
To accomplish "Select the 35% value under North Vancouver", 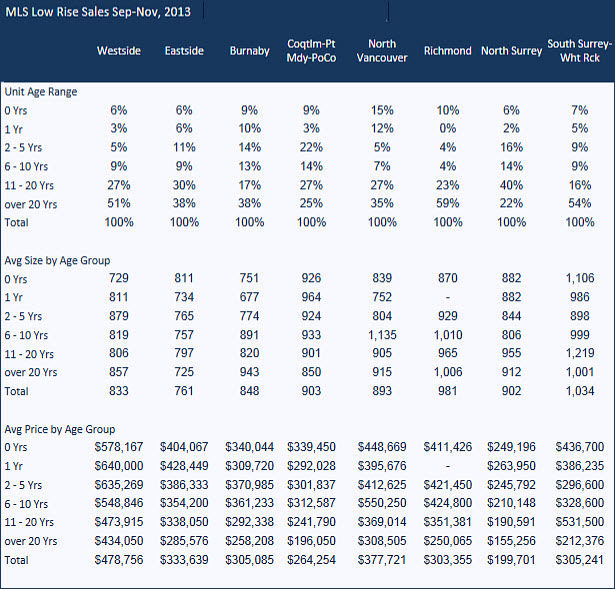I will click(382, 204).
